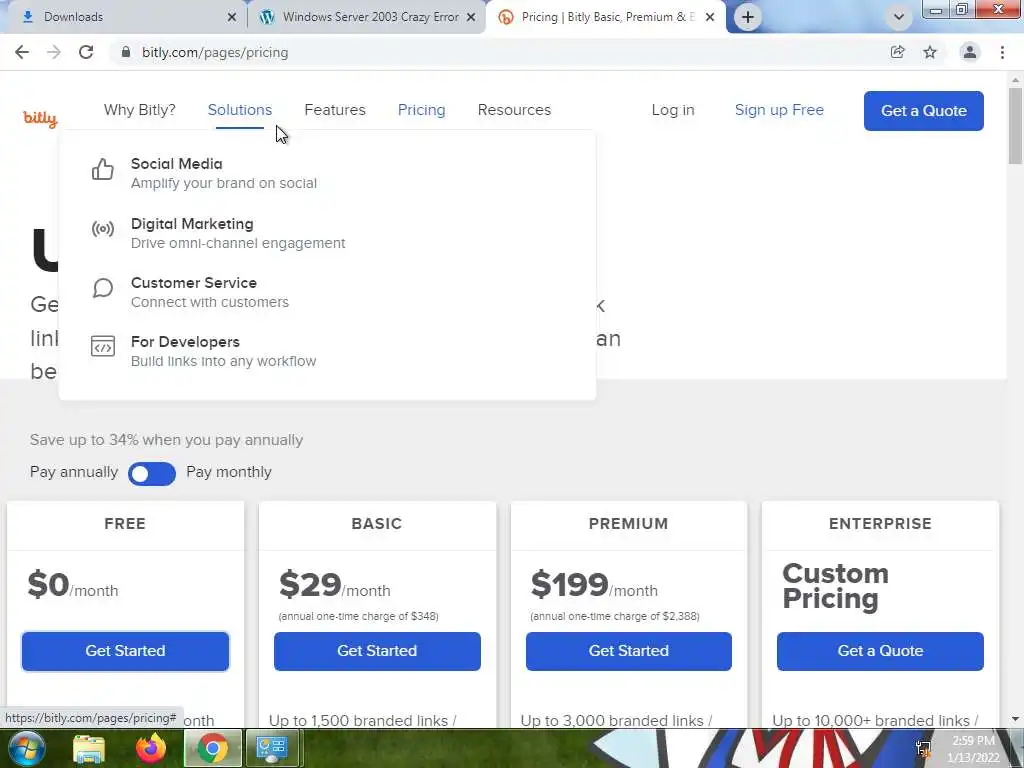
Task: Click the page vertical scrollbar thumb
Action: coord(1015,125)
